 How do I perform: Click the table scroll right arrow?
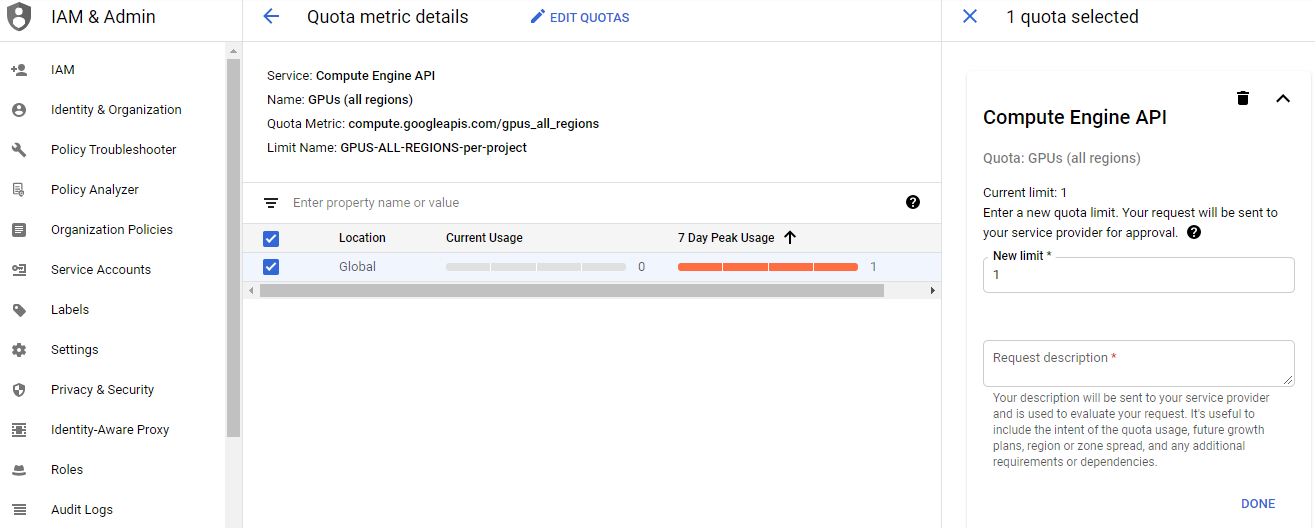tap(932, 290)
